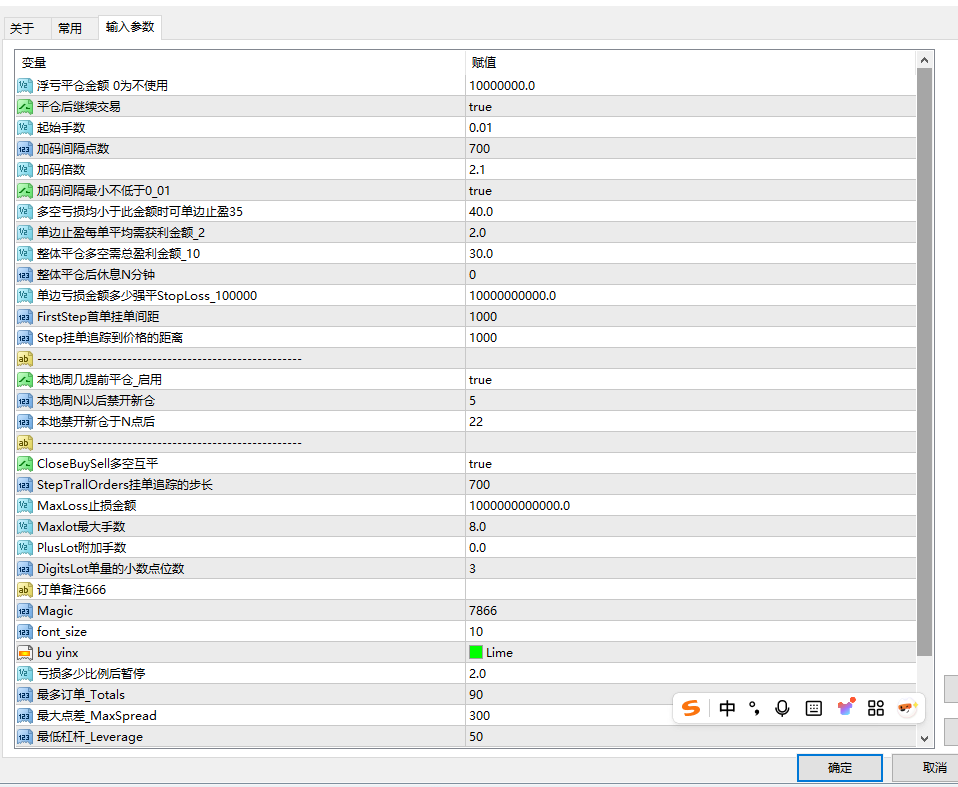Screen dimensions: 958x787
Task: Select the PlusLot附加手数 row label
Action: (81, 548)
